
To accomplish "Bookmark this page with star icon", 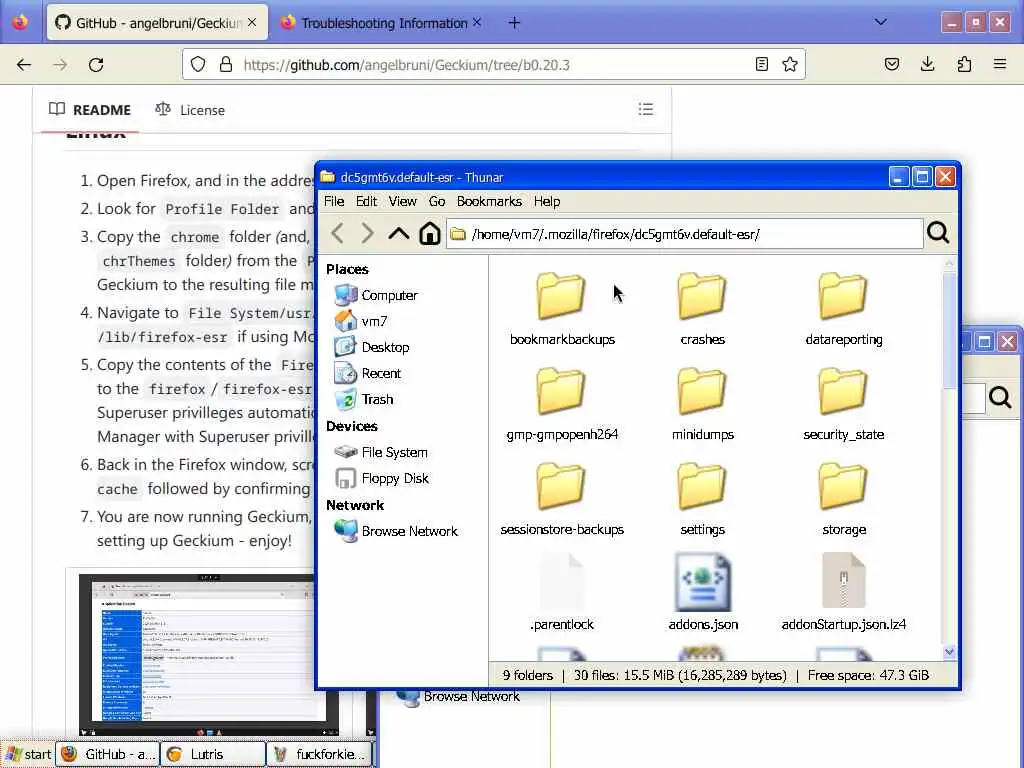I will pos(790,64).
